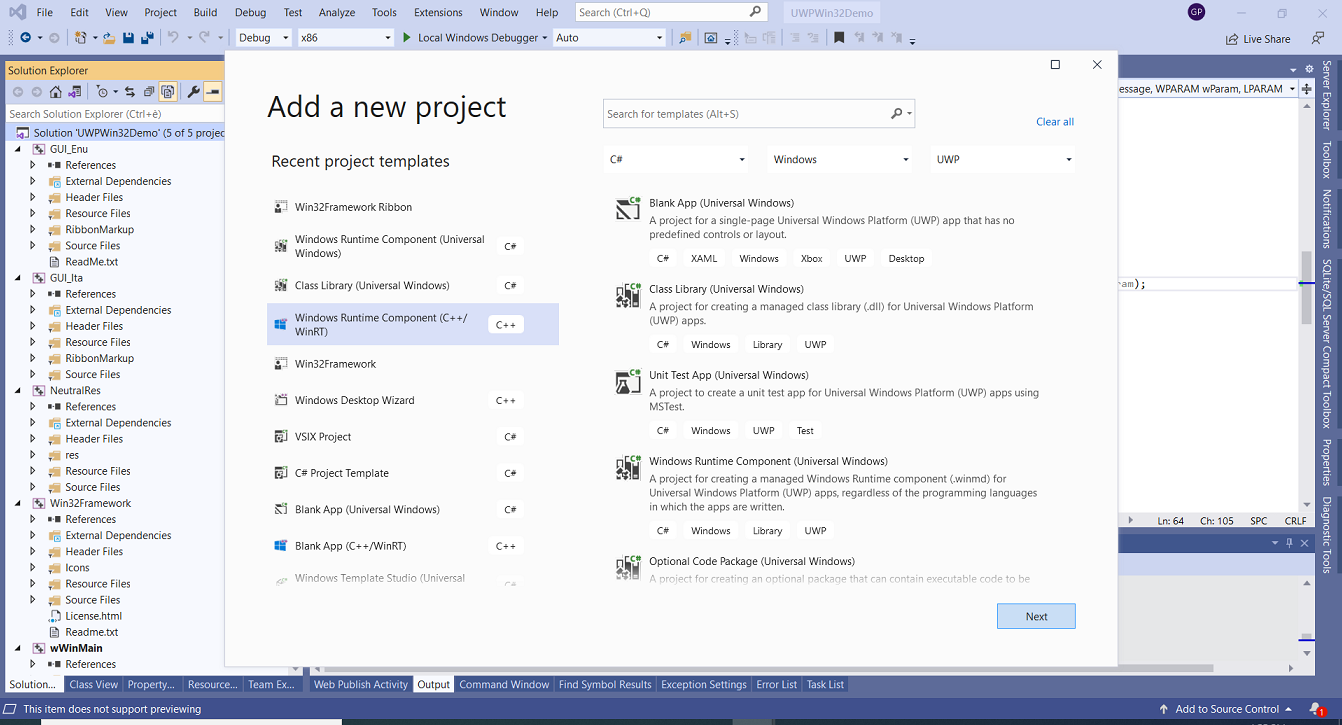This screenshot has height=725, width=1342.
Task: Click the Next button
Action: coord(1036,616)
